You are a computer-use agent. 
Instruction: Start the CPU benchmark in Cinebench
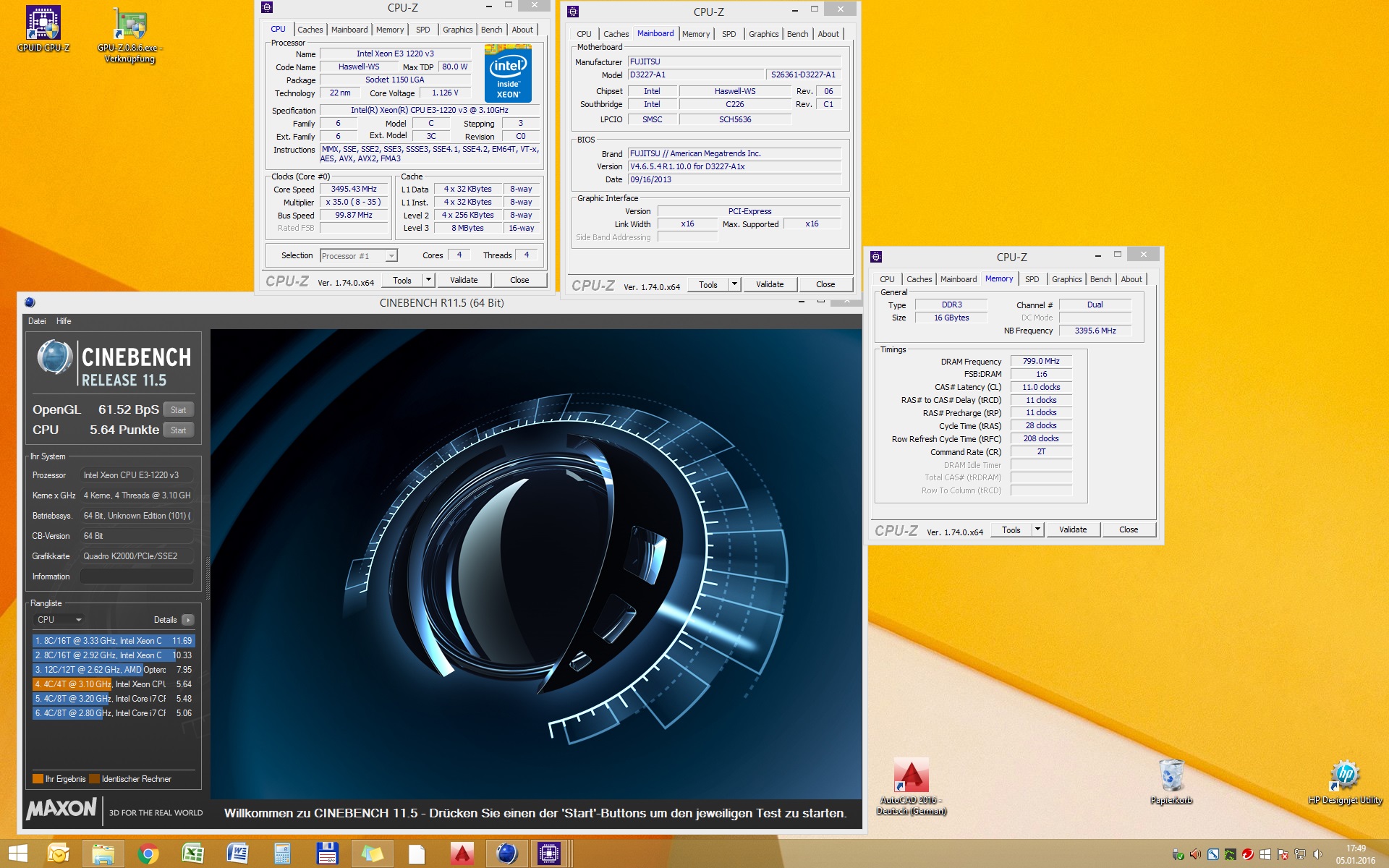tap(179, 430)
